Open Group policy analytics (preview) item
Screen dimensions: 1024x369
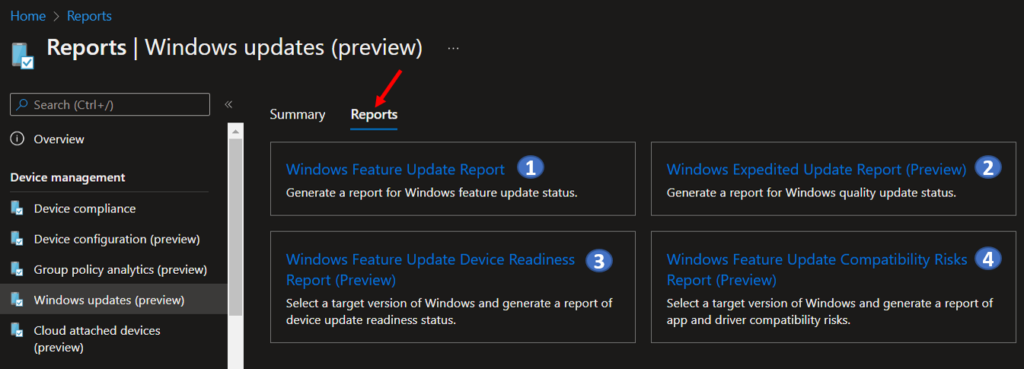click(x=120, y=269)
